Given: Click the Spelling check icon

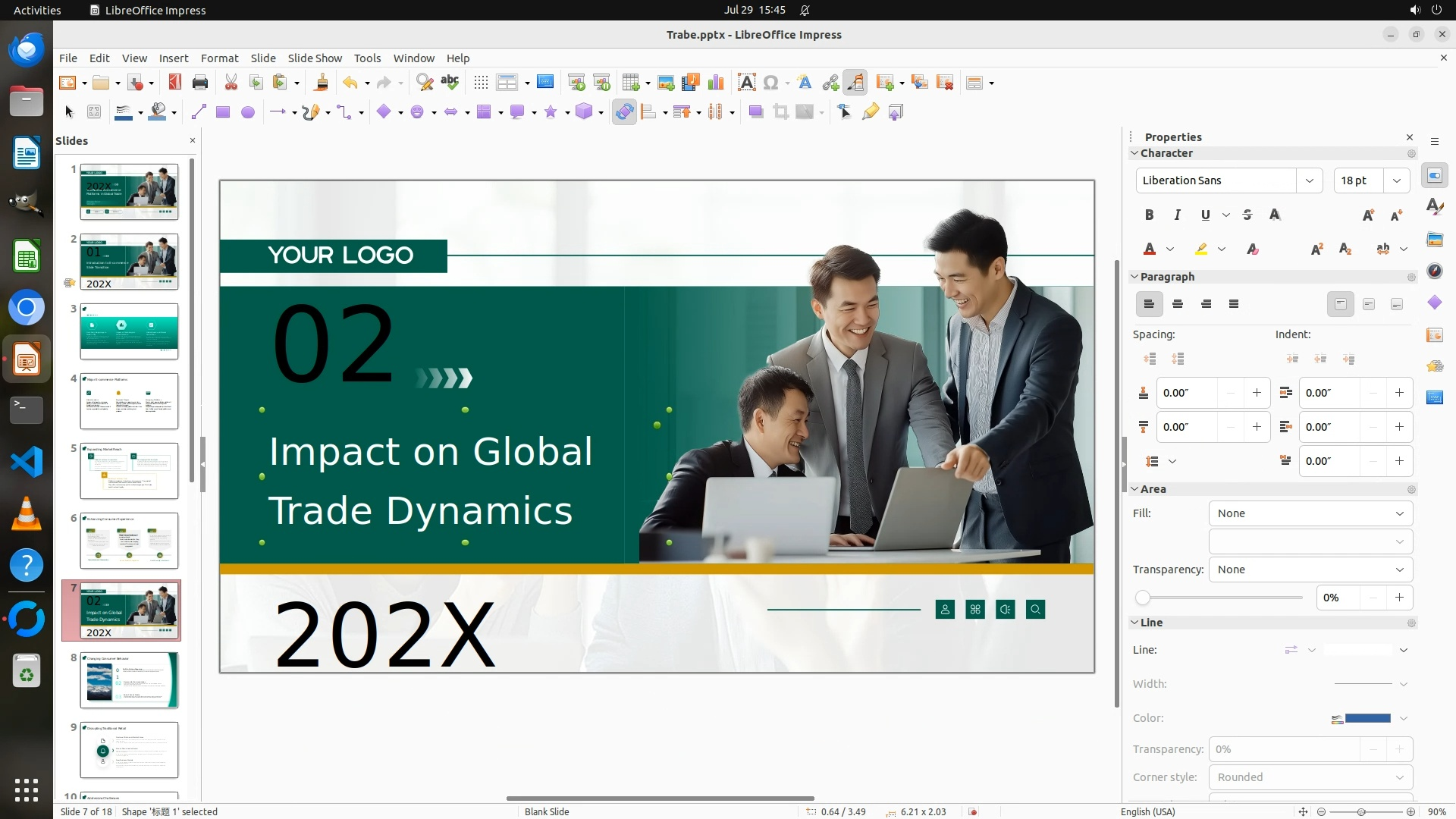Looking at the screenshot, I should (450, 83).
